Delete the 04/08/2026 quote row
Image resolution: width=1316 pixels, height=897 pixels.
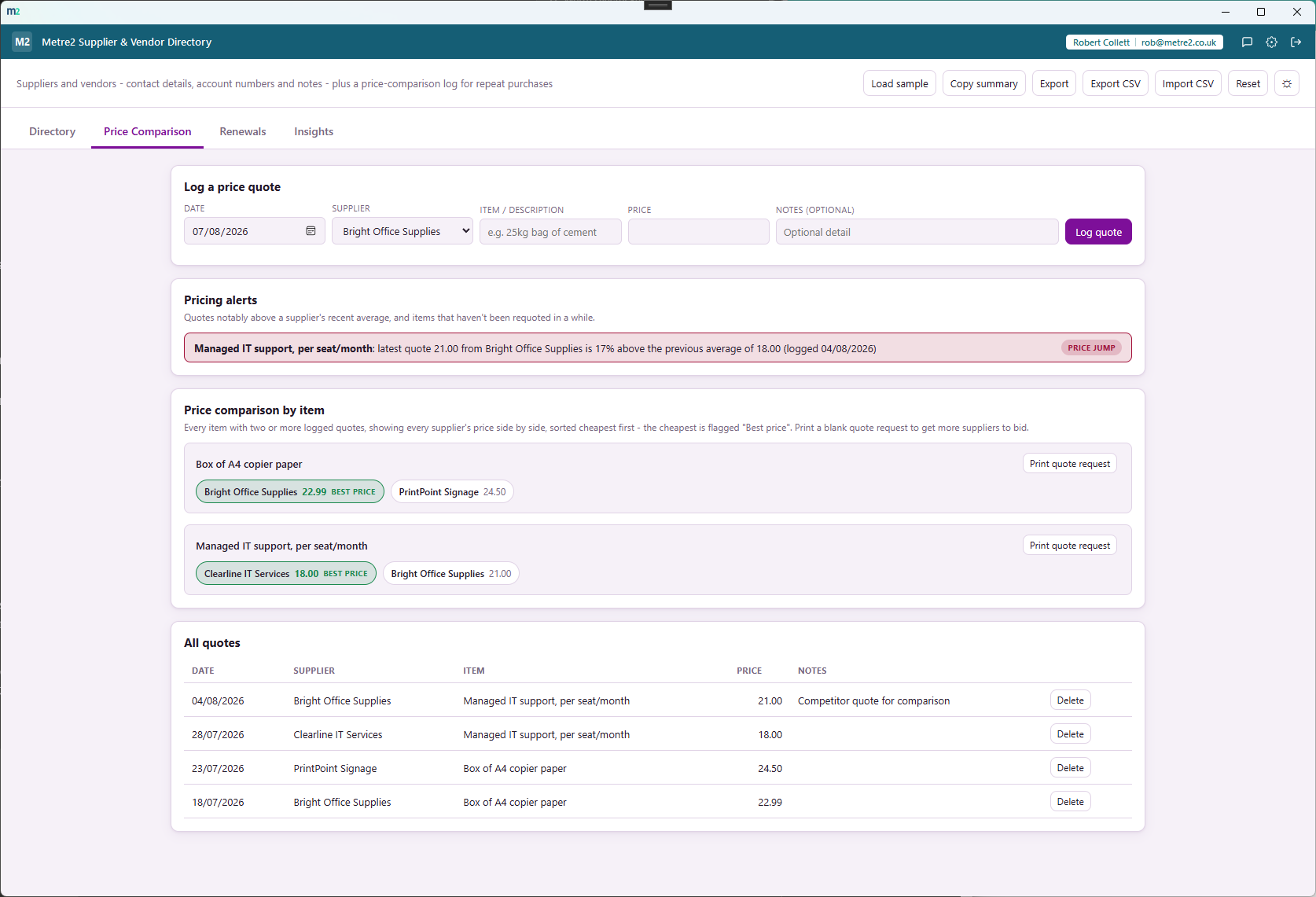[1070, 700]
